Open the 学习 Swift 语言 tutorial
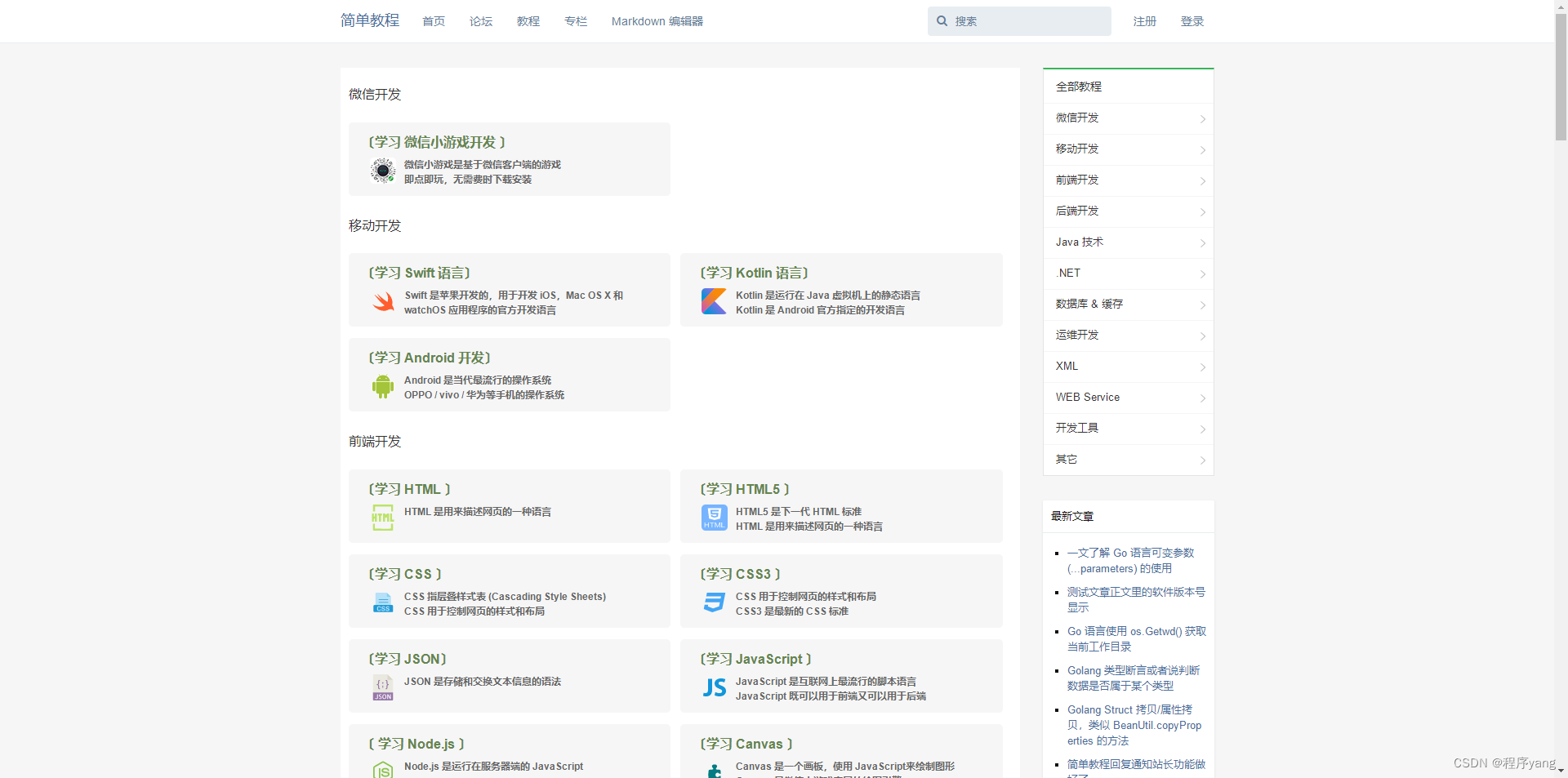1568x778 pixels. coord(419,273)
